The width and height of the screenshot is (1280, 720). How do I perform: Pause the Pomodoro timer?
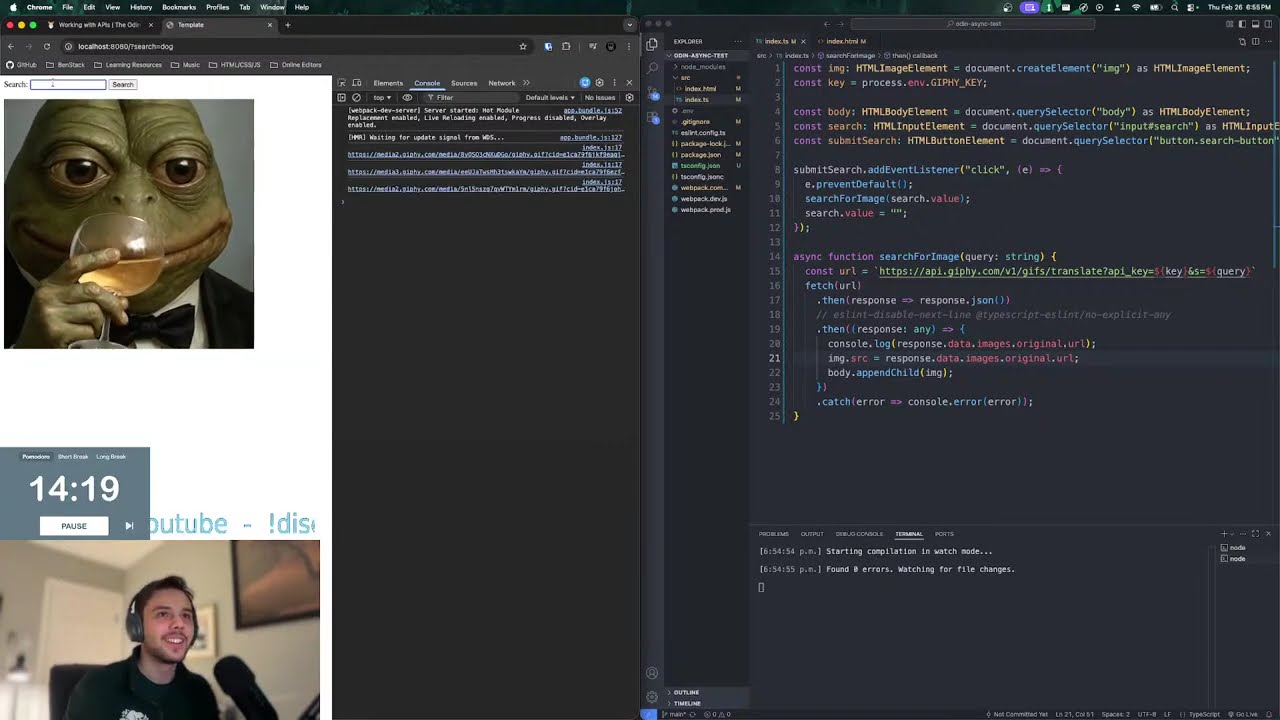(74, 526)
